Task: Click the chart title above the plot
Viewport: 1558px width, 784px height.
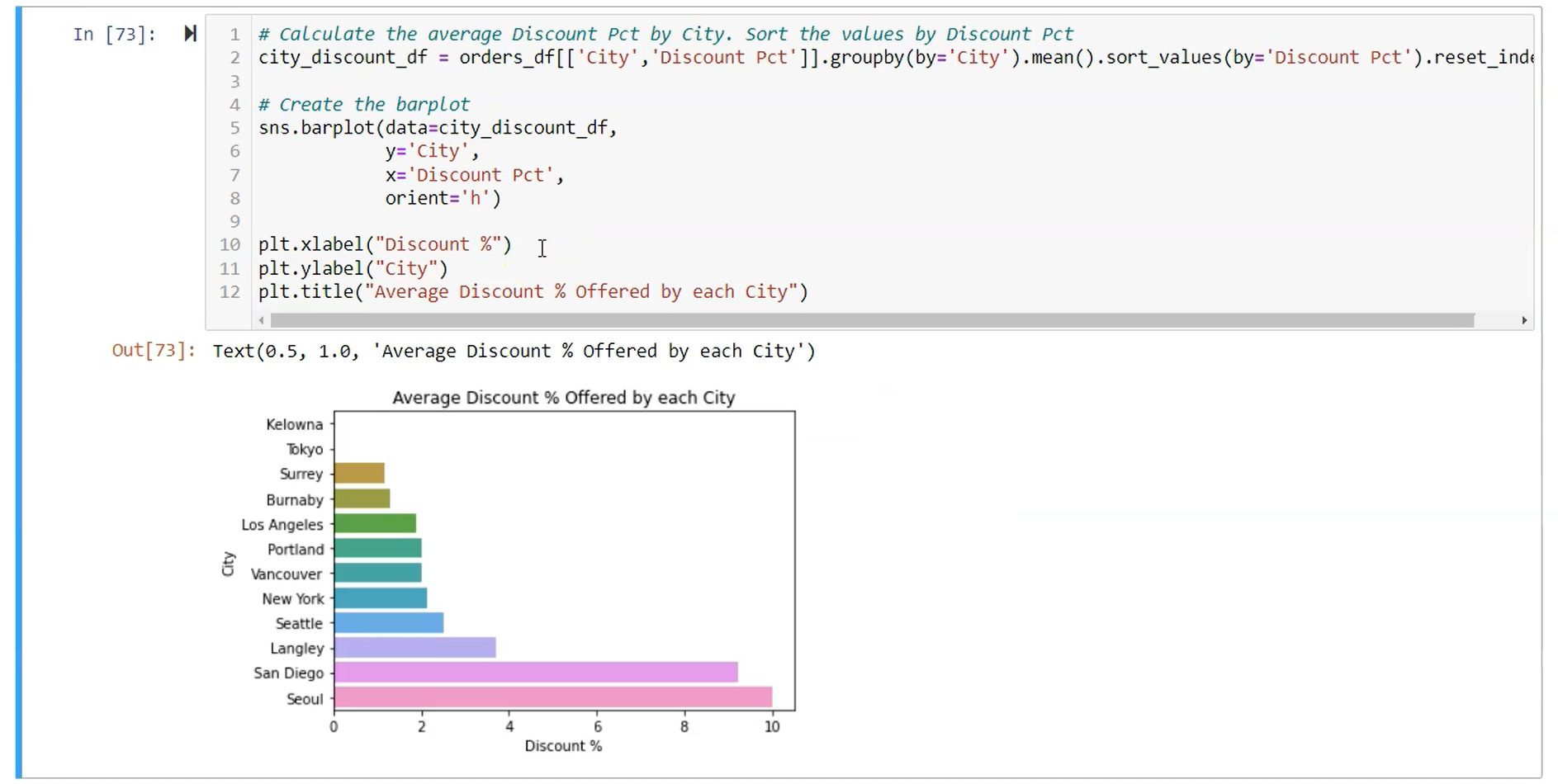Action: [563, 398]
